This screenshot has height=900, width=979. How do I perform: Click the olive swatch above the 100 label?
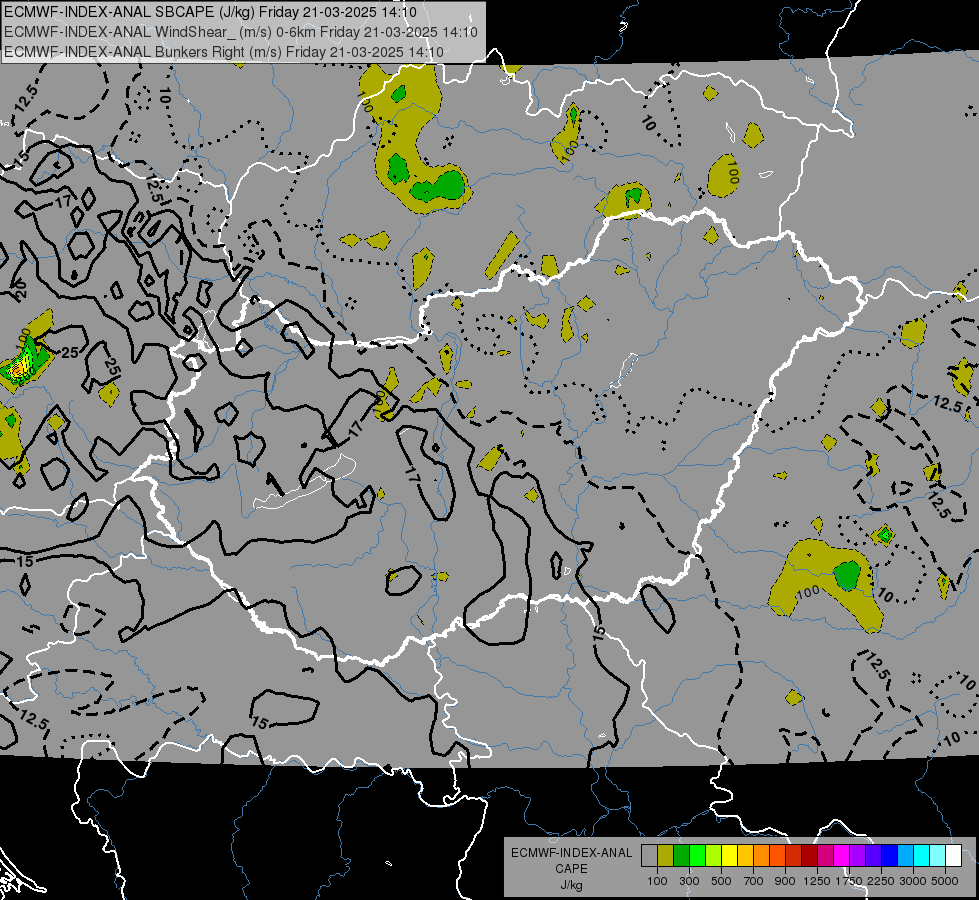point(666,855)
